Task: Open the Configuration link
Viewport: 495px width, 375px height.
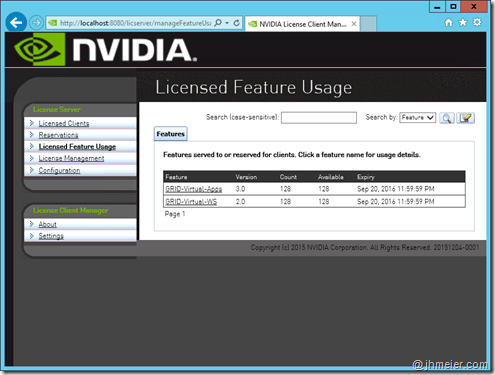Action: coord(59,170)
